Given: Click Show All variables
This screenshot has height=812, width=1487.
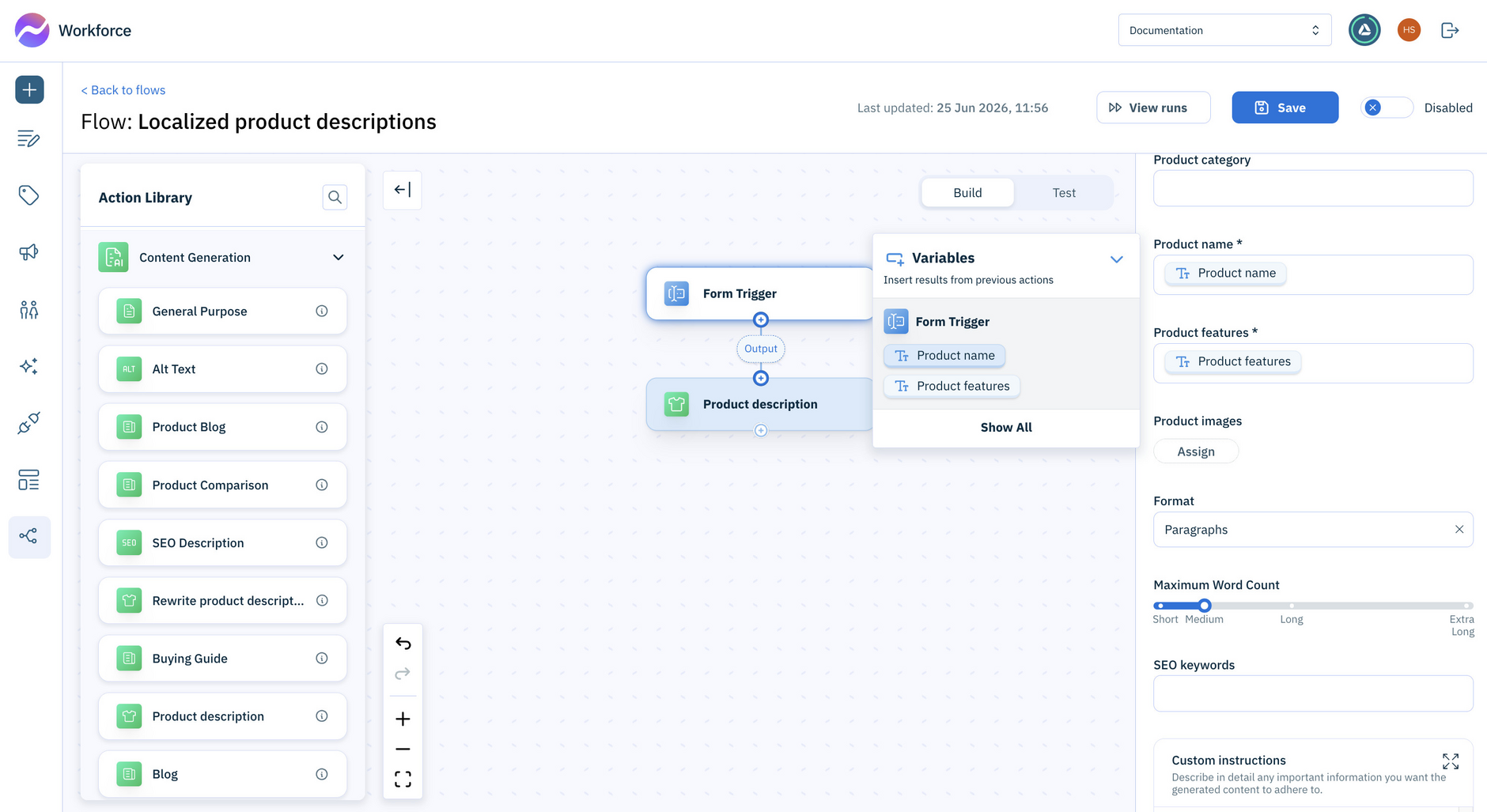Looking at the screenshot, I should tap(1006, 428).
